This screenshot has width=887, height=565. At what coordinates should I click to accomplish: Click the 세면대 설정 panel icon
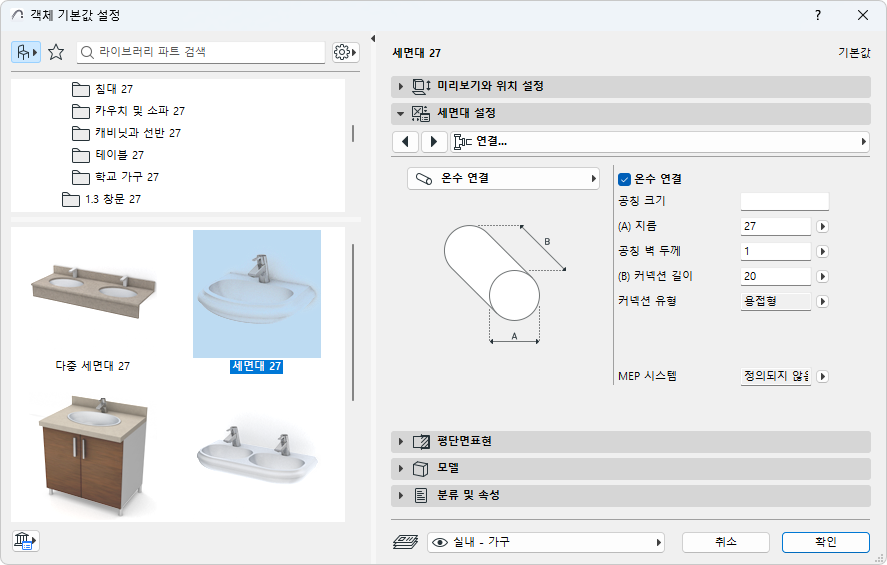421,114
